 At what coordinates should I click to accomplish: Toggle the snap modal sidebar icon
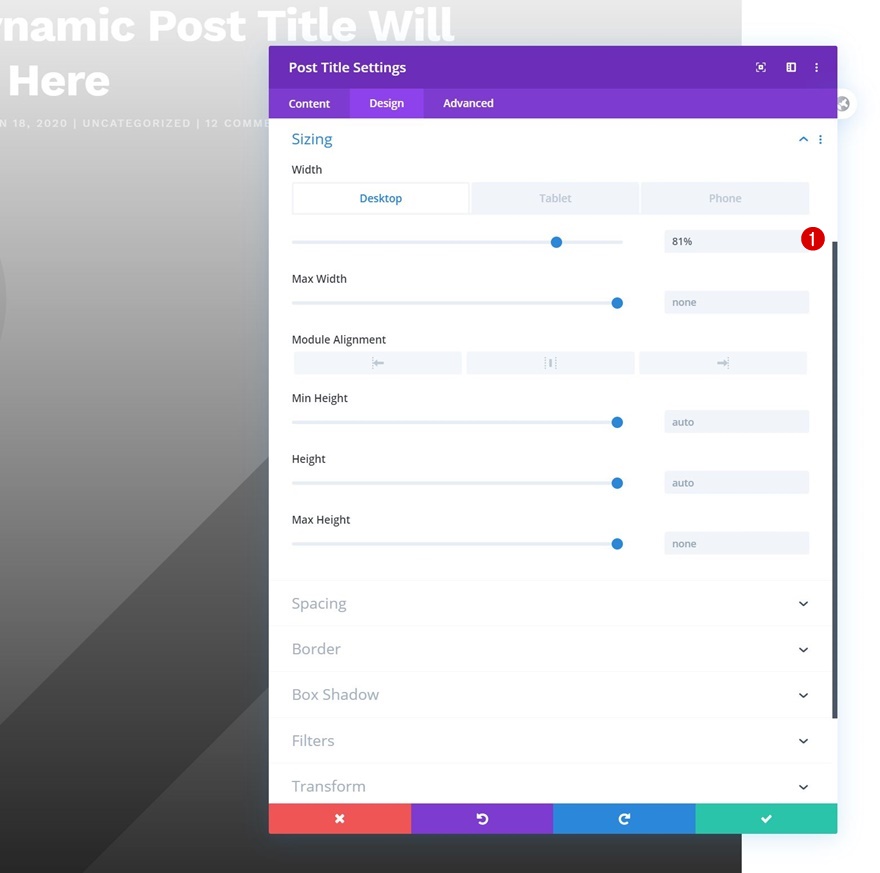pos(791,67)
